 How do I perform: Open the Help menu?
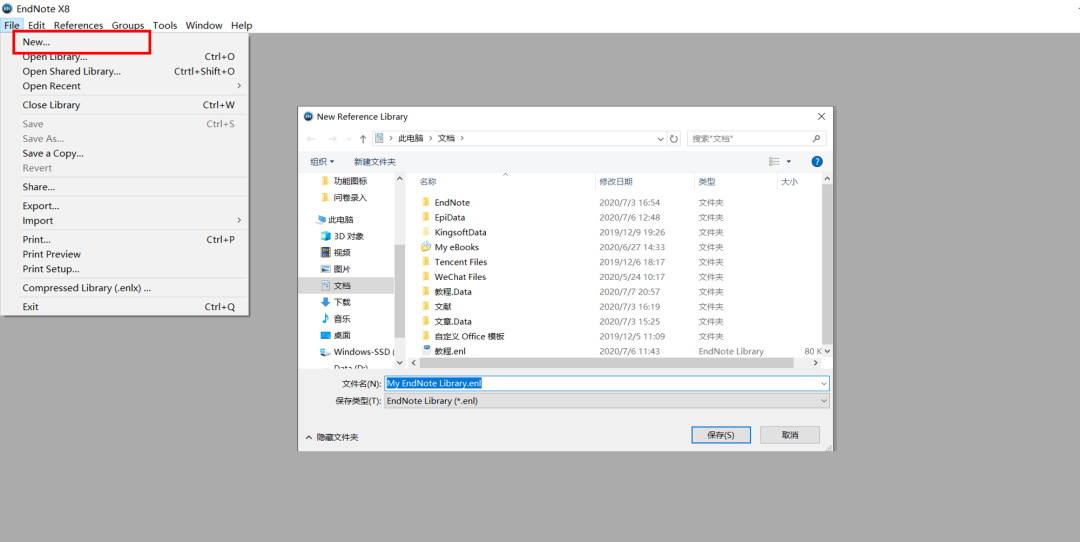pos(242,25)
